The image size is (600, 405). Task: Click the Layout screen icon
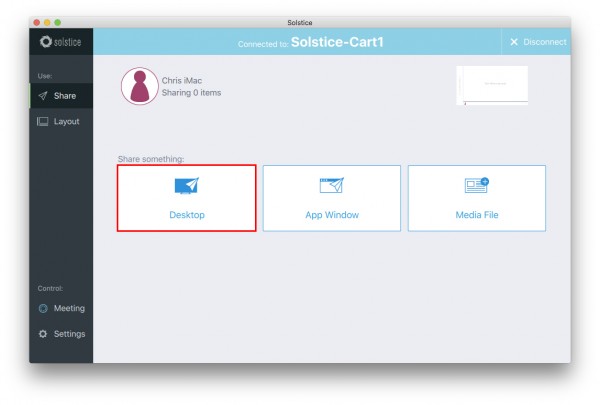[x=42, y=121]
